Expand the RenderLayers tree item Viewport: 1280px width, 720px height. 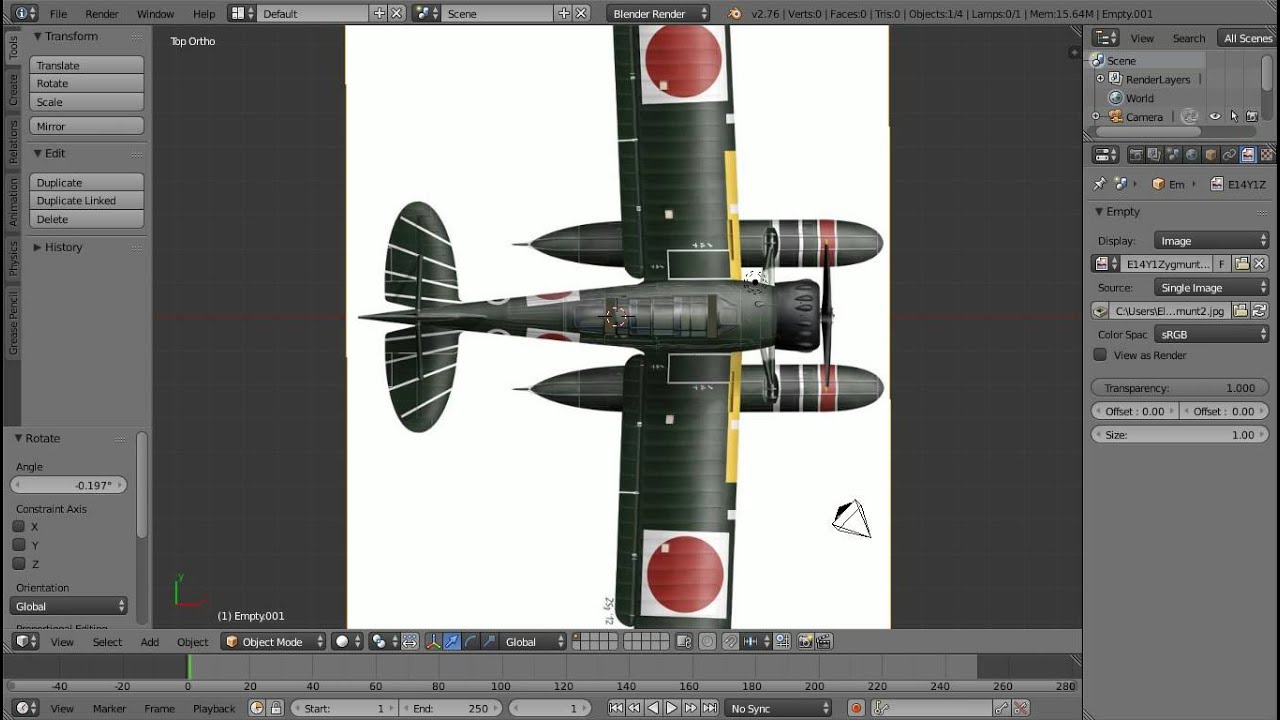click(1100, 79)
